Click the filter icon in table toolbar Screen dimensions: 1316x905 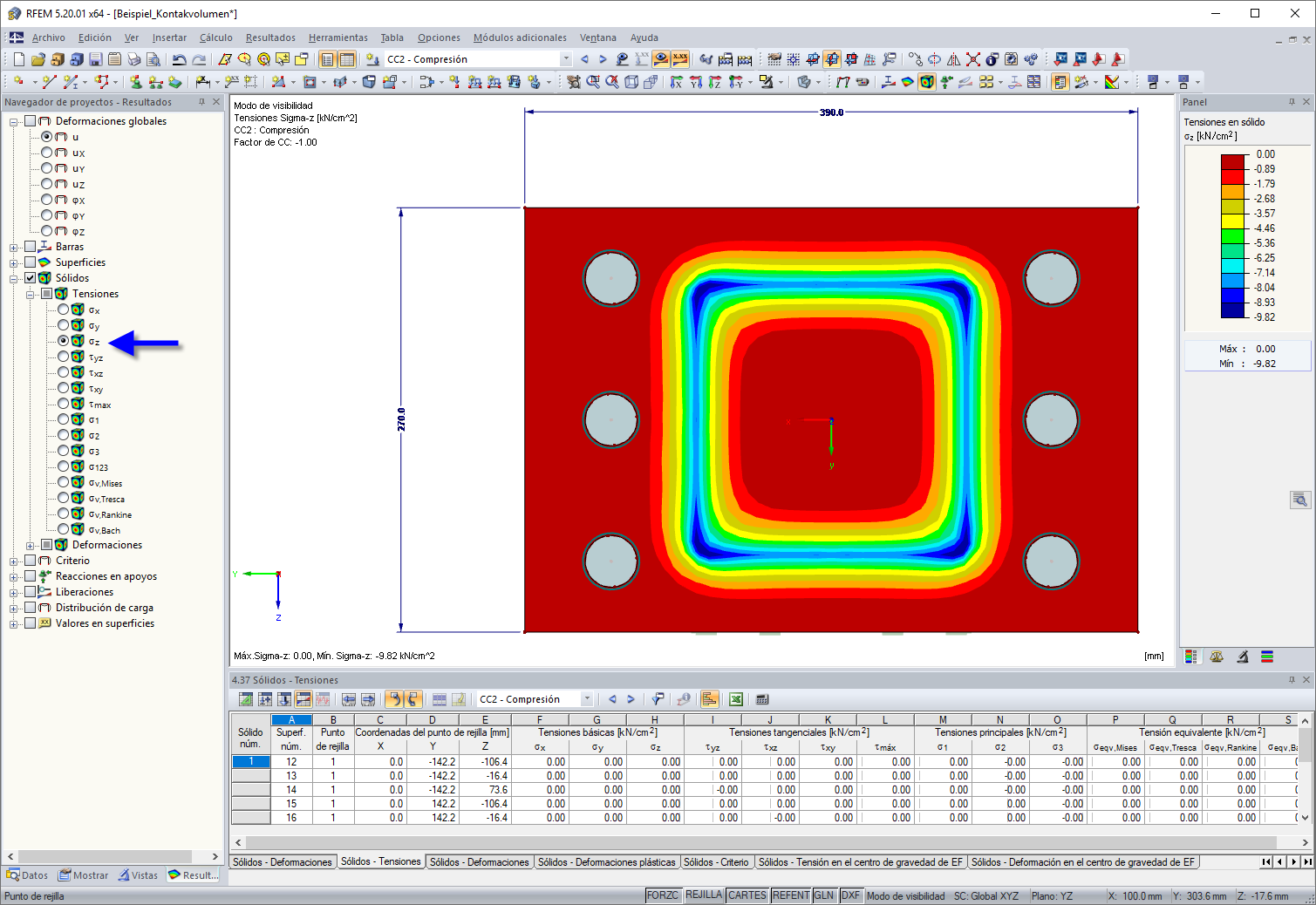tap(658, 699)
